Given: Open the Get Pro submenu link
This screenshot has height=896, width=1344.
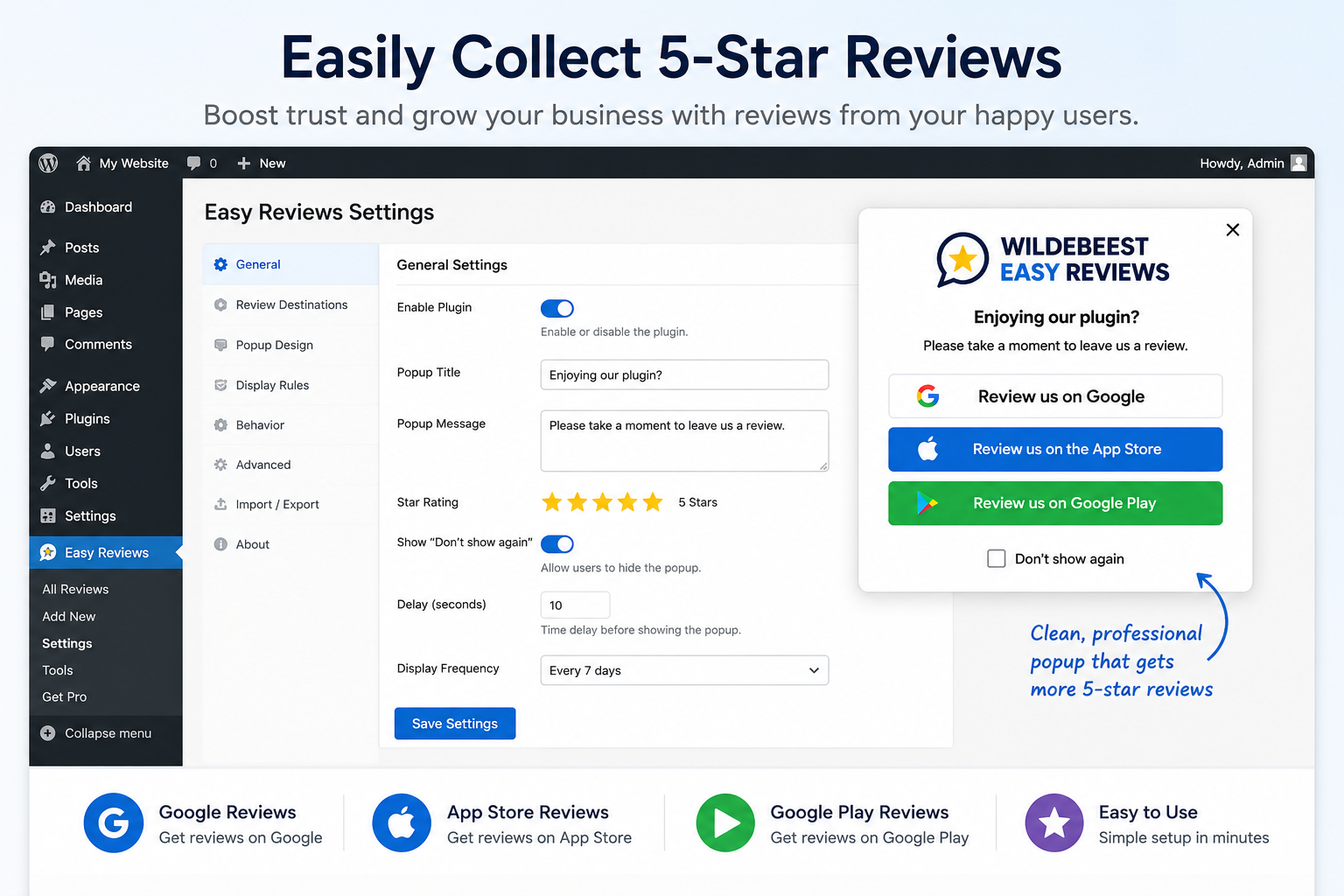Looking at the screenshot, I should pyautogui.click(x=65, y=696).
